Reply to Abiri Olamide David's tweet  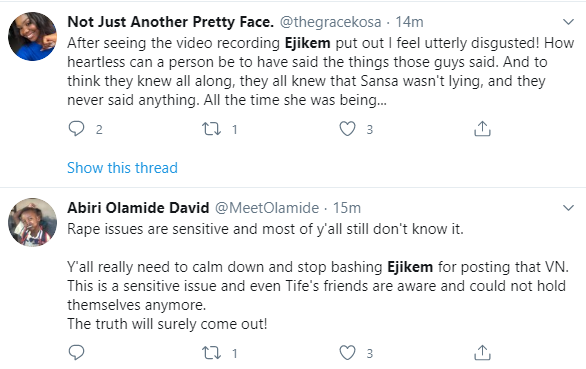77,353
